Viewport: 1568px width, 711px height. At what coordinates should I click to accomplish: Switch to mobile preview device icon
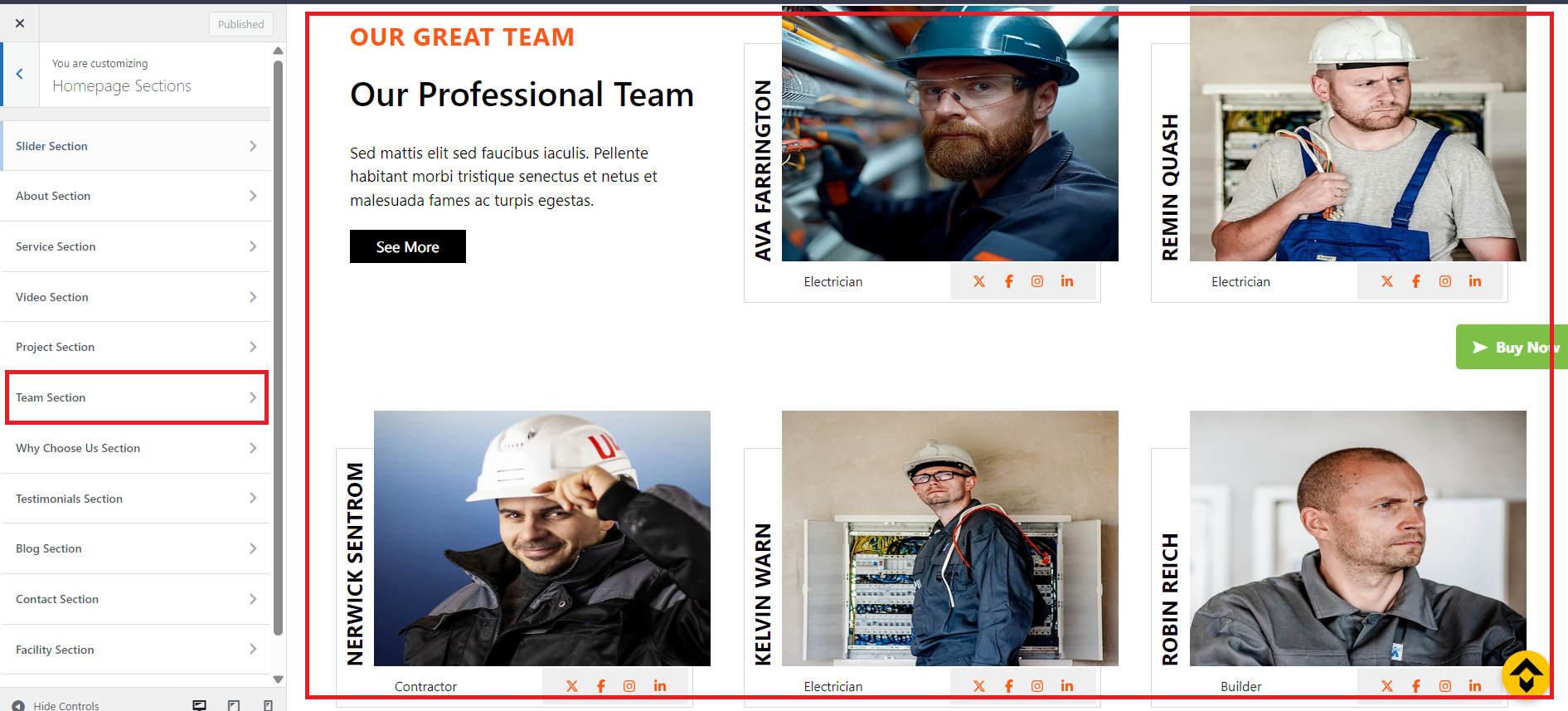click(x=268, y=705)
